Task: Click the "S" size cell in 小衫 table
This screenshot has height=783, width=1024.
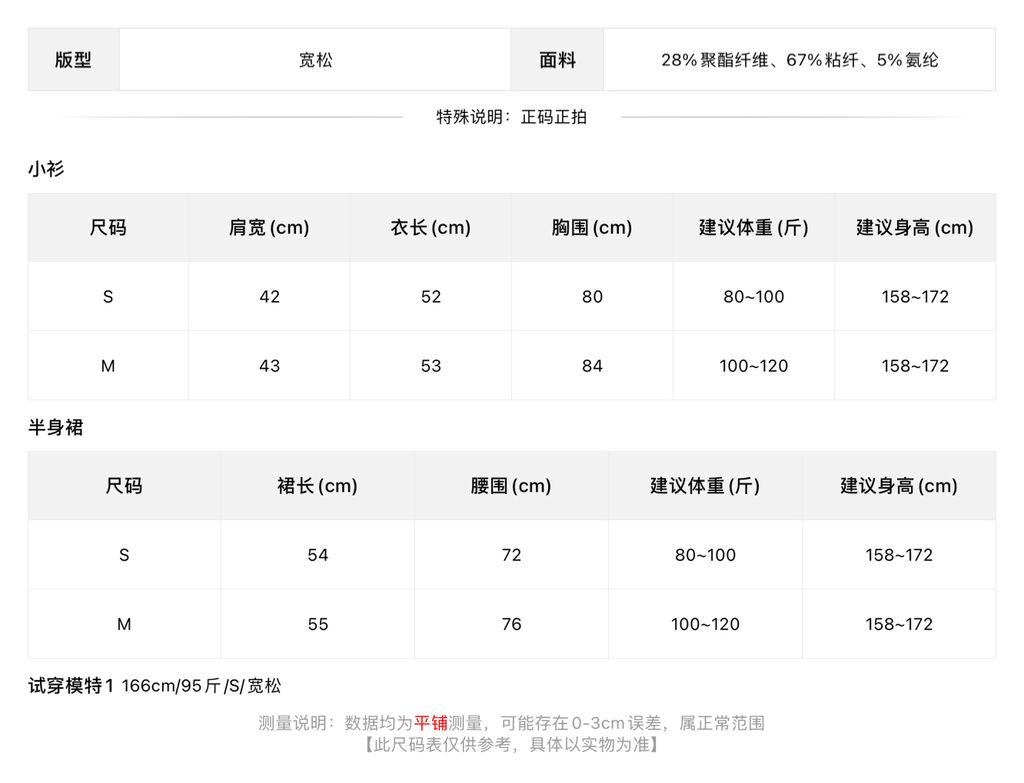Action: point(108,296)
